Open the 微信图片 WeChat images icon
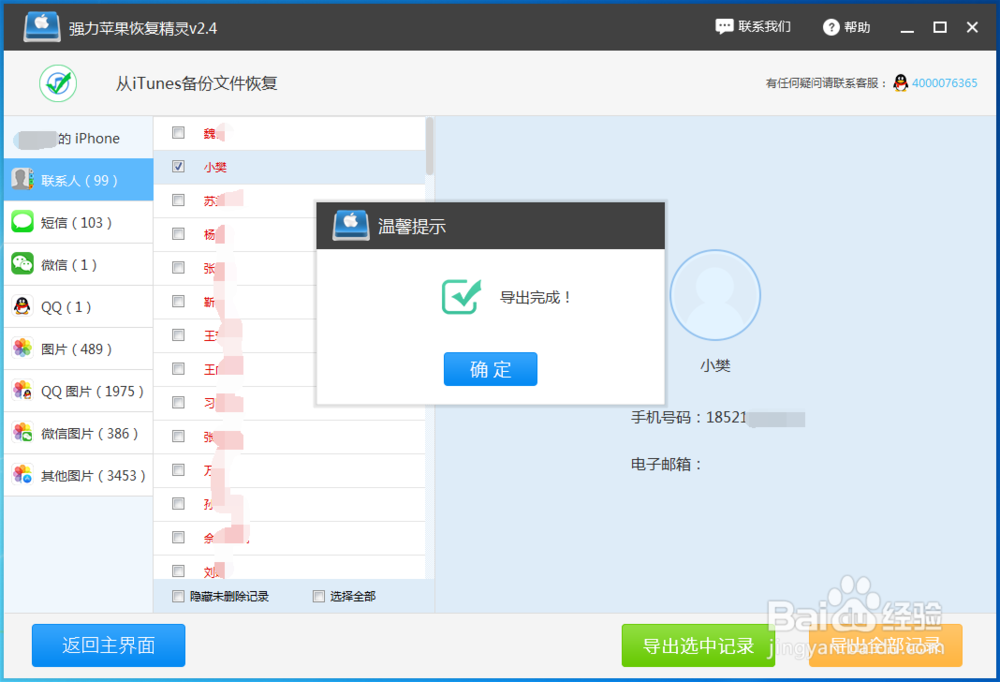The image size is (1000, 682). click(x=22, y=432)
